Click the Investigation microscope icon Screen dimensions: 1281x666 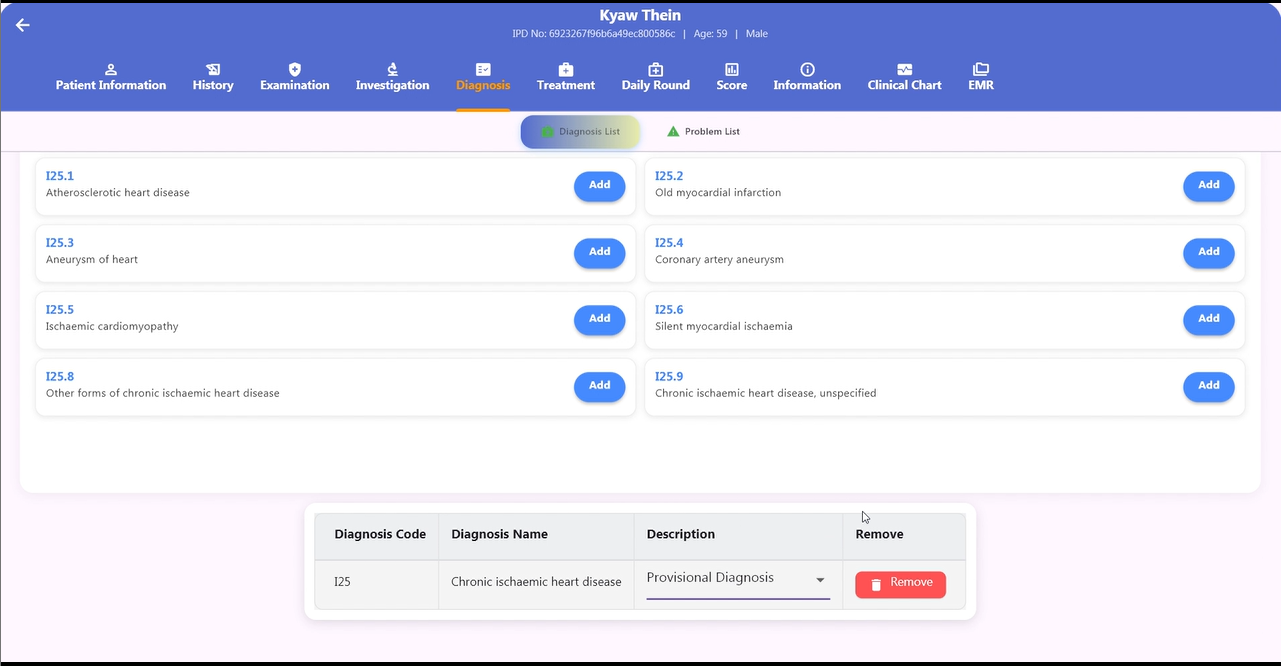392,69
